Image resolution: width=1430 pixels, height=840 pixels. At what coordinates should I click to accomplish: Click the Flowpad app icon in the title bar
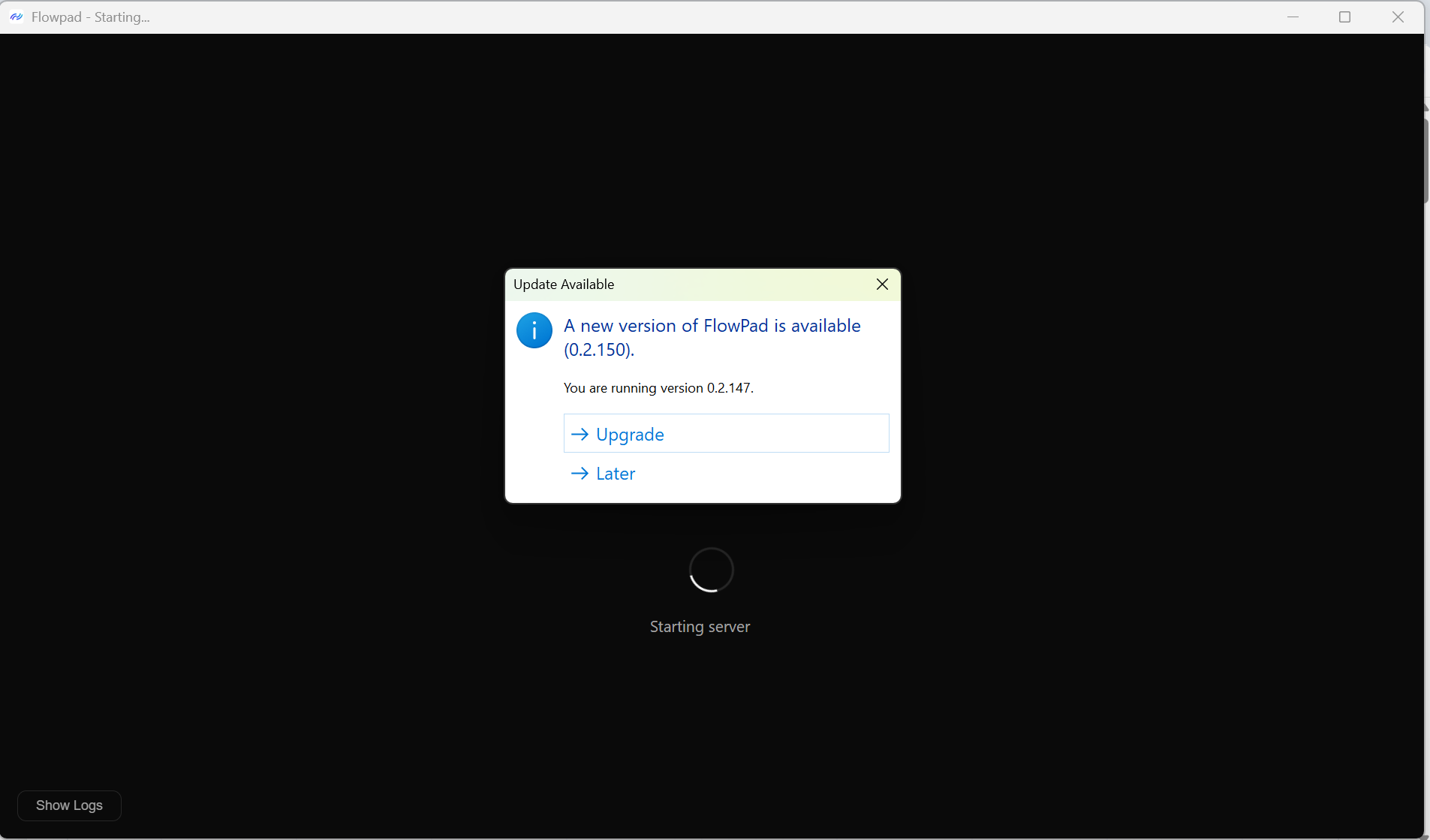point(17,17)
